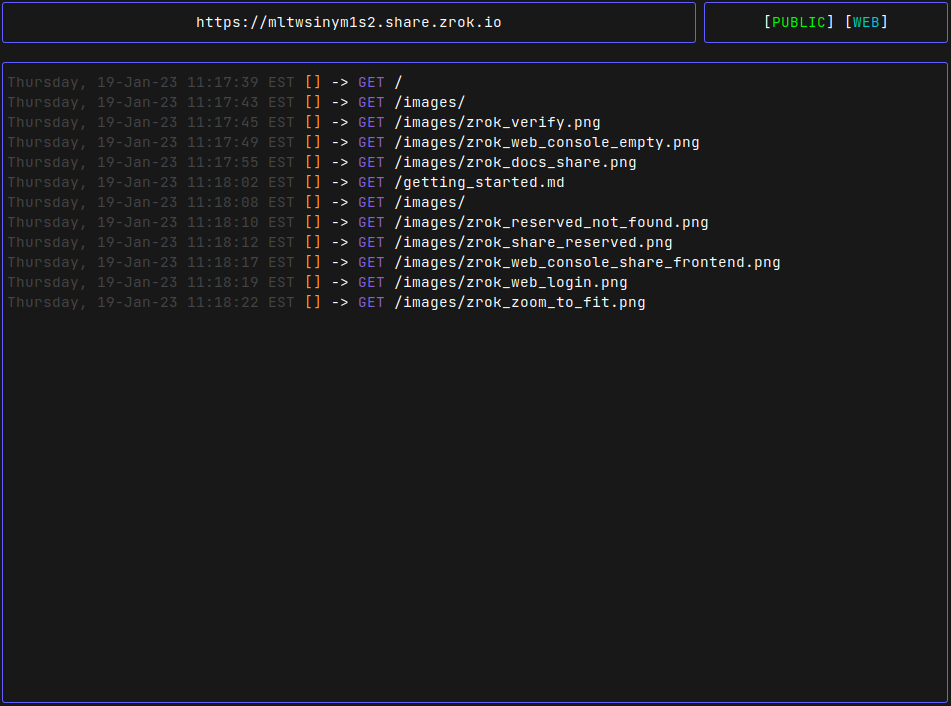Open the /getting_started.md request entry
951x706 pixels.
(x=480, y=182)
